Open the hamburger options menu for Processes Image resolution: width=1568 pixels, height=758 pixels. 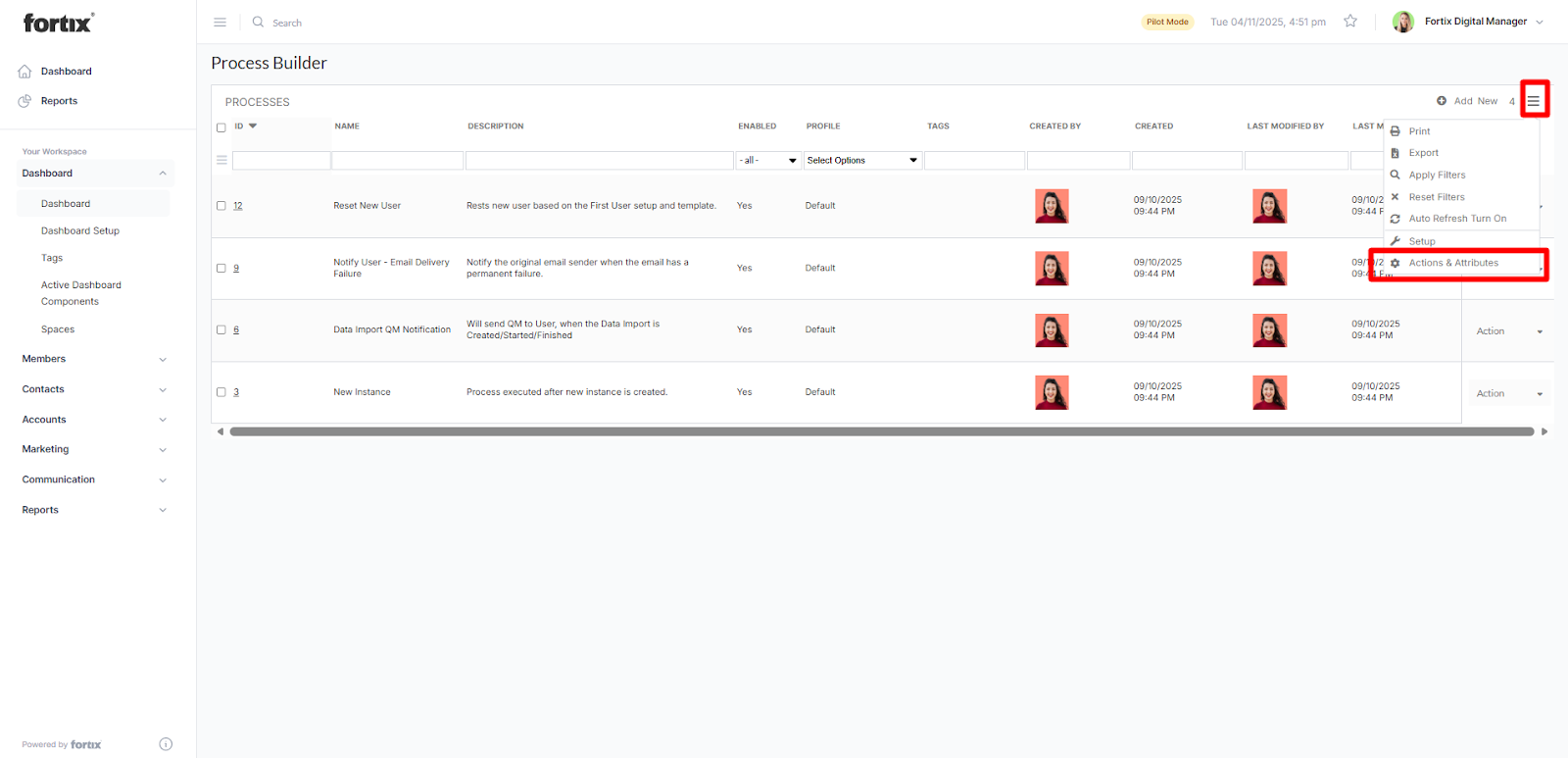pyautogui.click(x=1534, y=101)
